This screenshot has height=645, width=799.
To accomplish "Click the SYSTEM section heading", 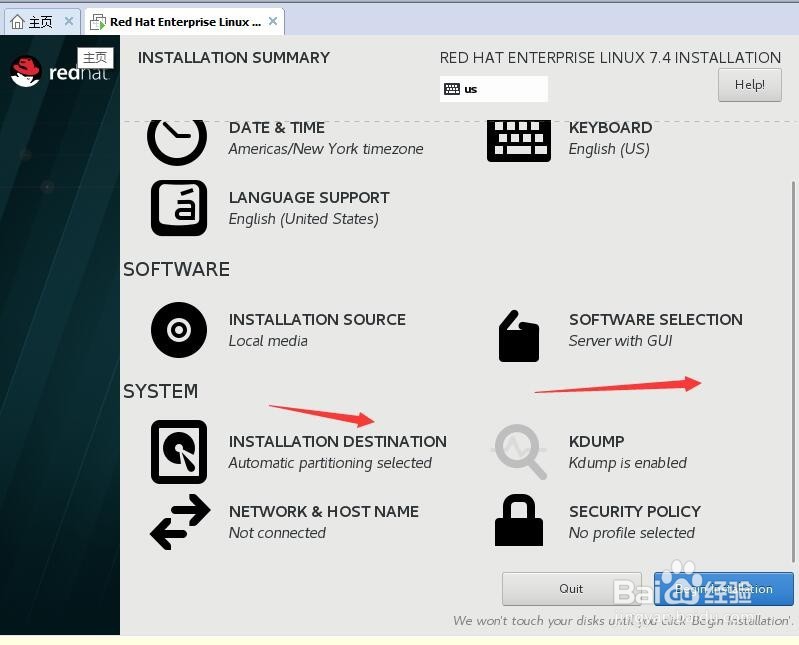I will (161, 391).
